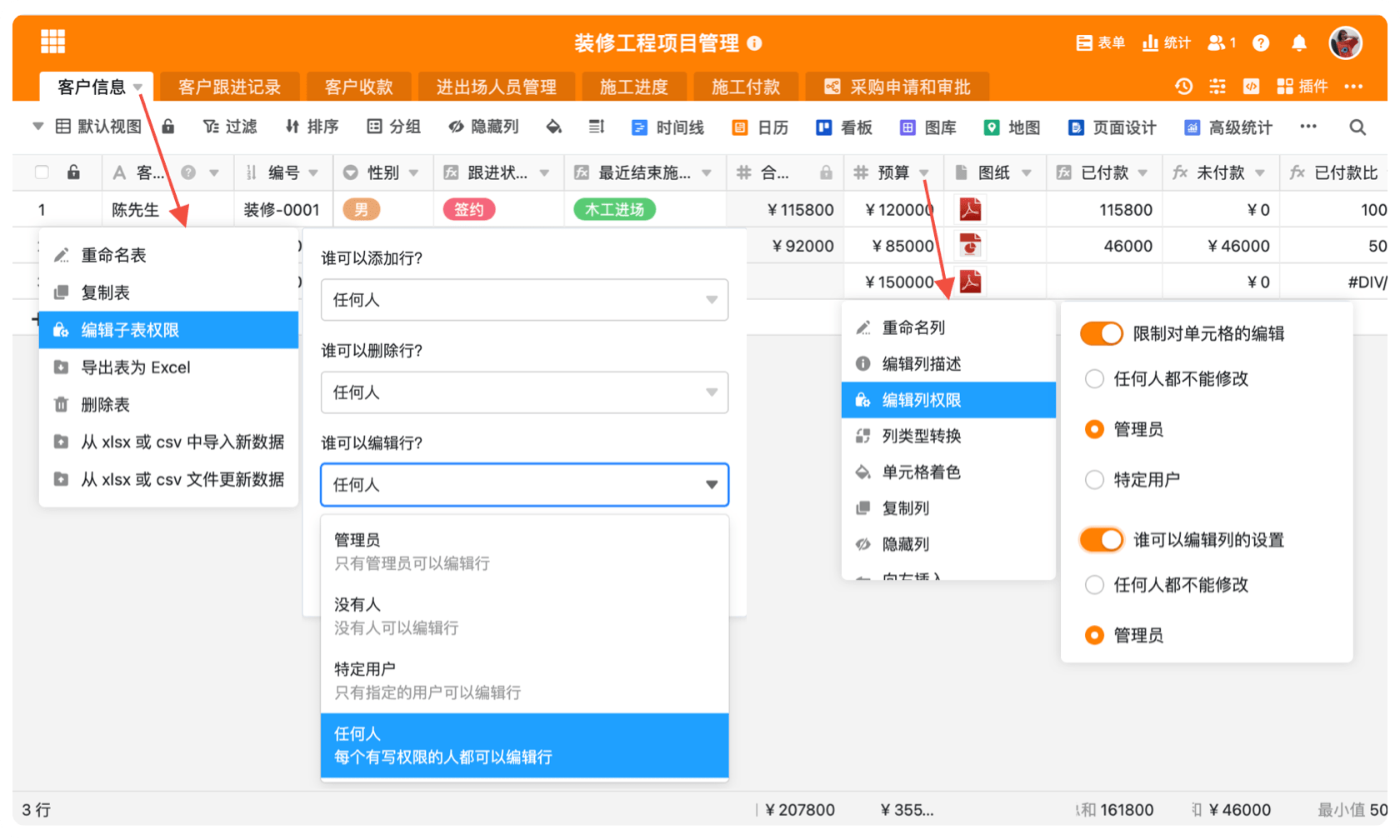Open the help question mark icon

1261,43
